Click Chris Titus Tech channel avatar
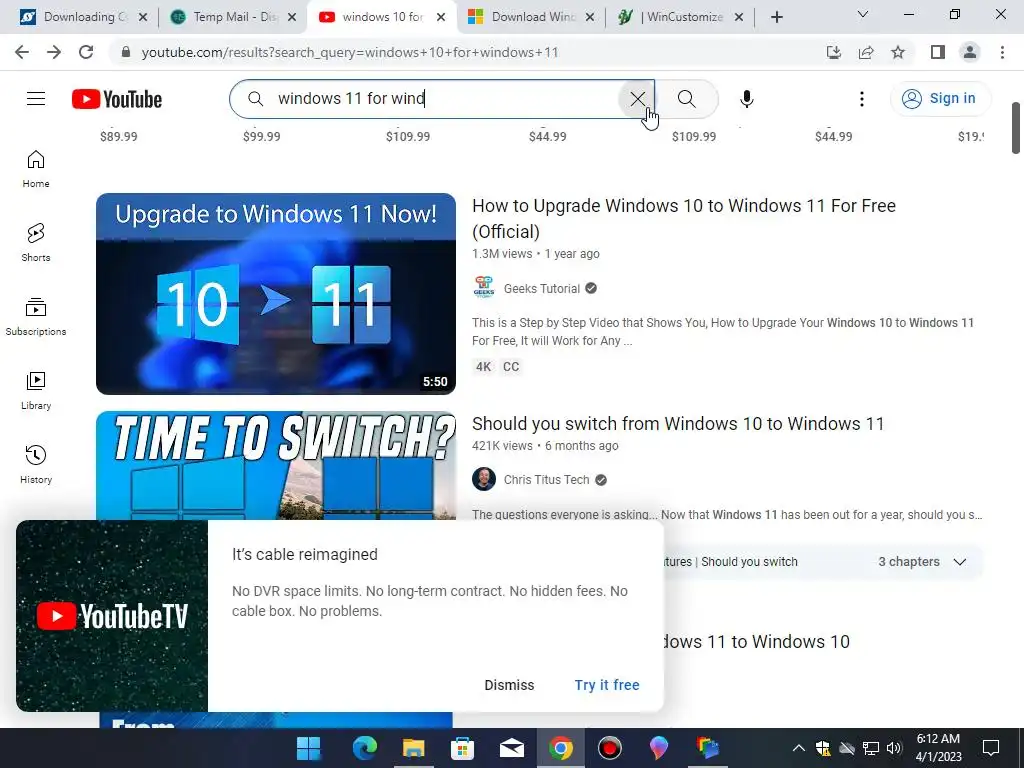The width and height of the screenshot is (1024, 768). click(x=484, y=479)
